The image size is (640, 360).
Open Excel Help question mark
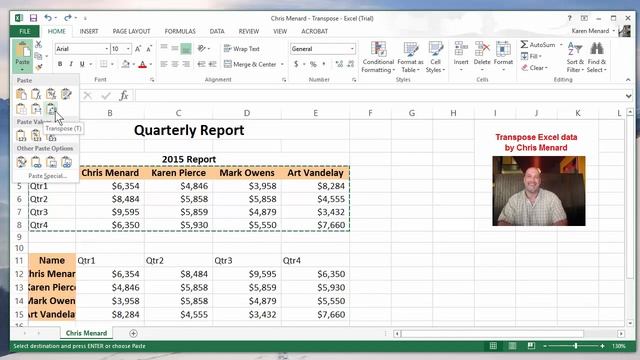click(569, 18)
